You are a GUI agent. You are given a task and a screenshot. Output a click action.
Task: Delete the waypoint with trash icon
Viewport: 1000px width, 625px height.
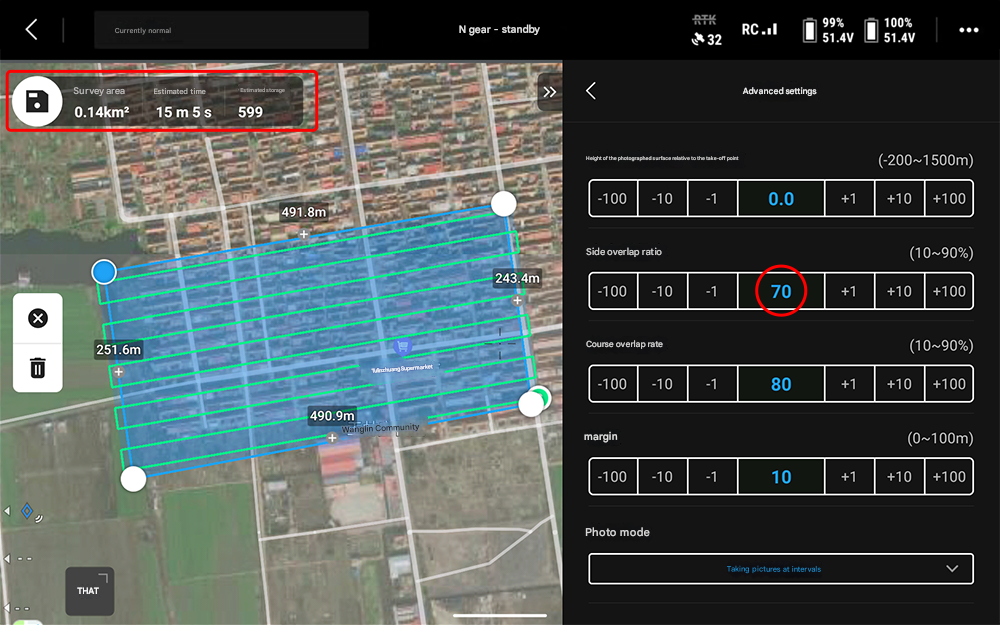point(38,367)
